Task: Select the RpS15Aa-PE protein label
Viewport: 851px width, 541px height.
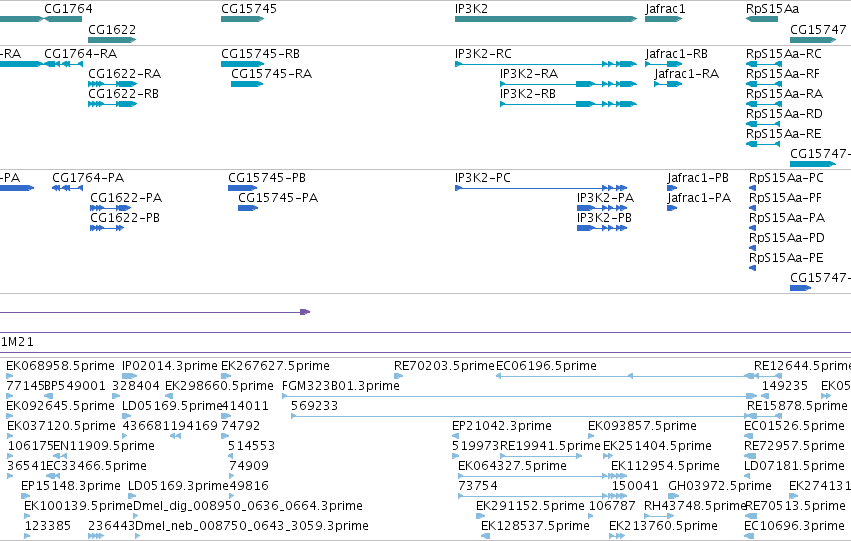Action: [x=786, y=258]
